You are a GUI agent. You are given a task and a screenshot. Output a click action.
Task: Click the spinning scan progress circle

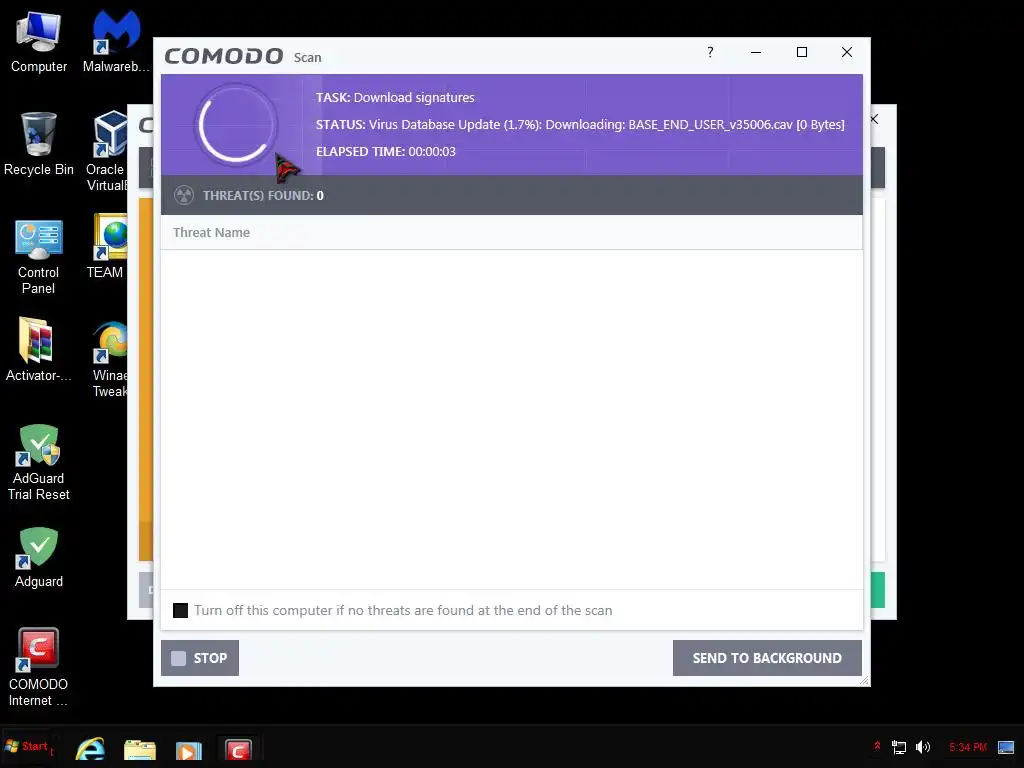(x=236, y=124)
